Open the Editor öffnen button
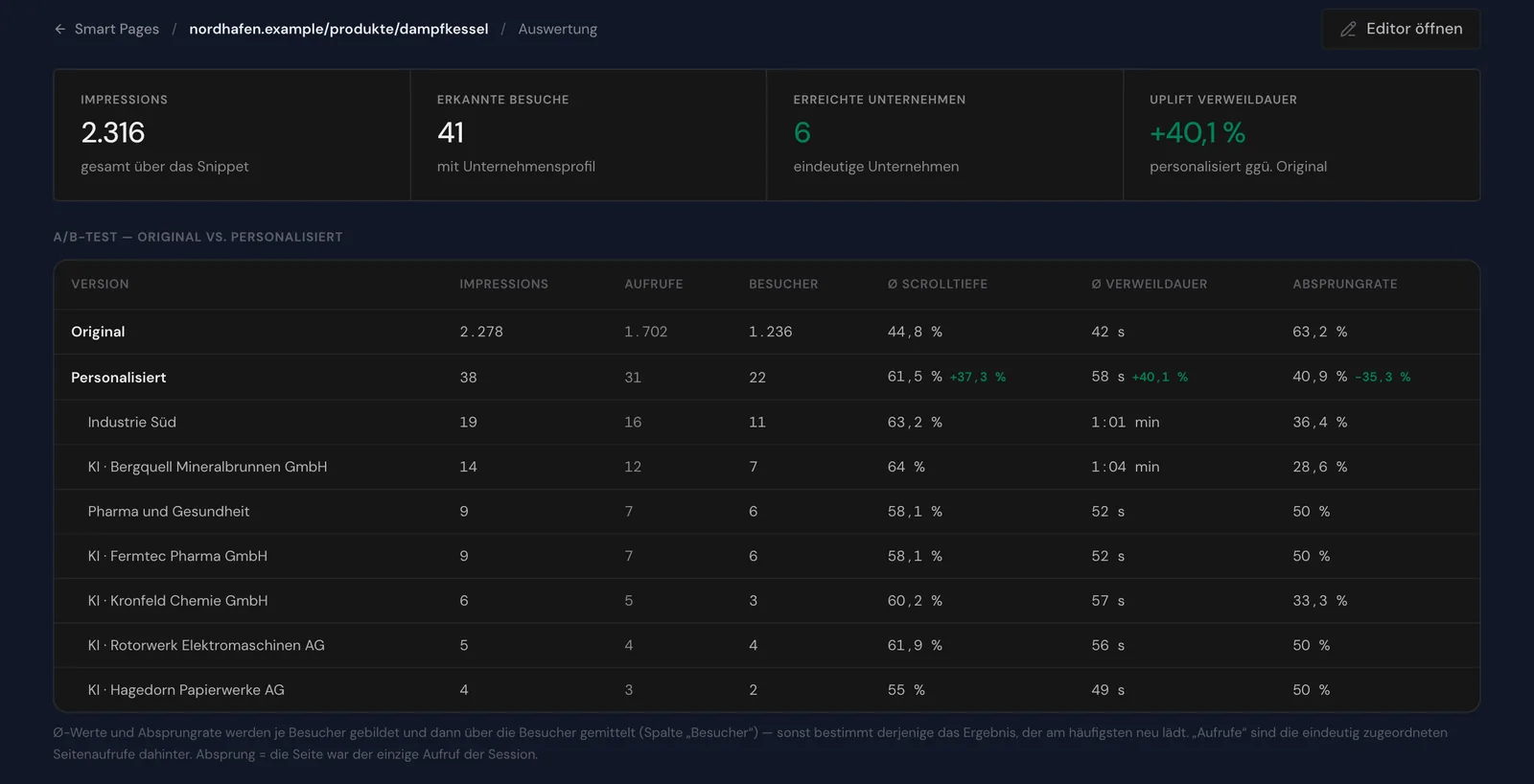The image size is (1534, 784). [x=1401, y=29]
